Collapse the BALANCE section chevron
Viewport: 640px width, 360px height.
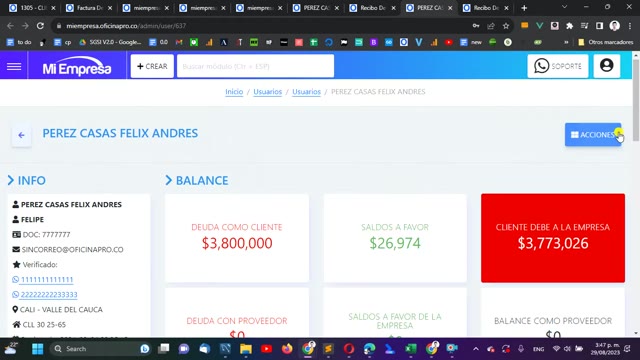point(169,180)
